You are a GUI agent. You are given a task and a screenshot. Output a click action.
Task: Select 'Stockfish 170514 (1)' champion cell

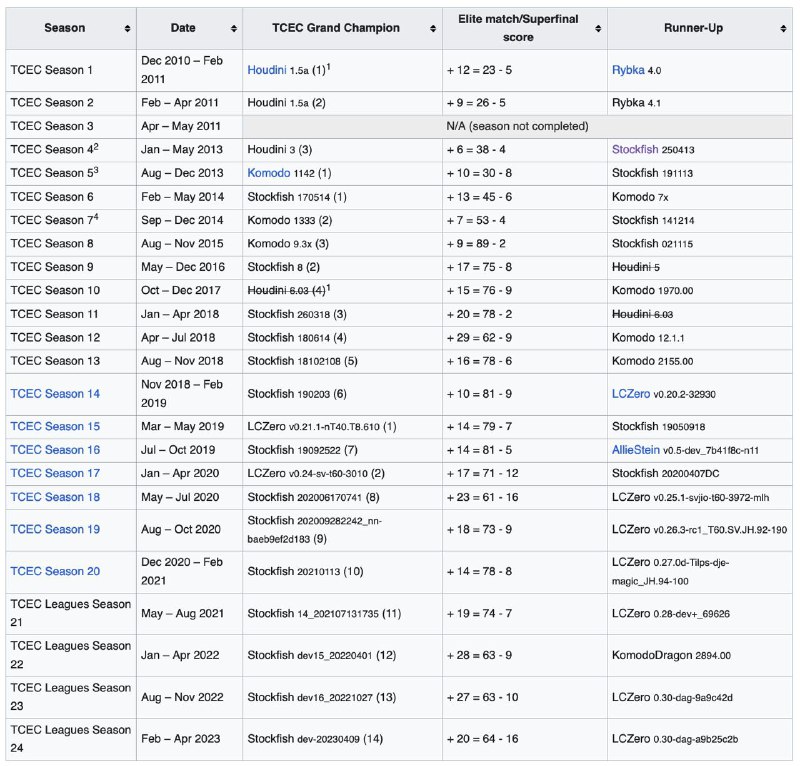click(342, 196)
